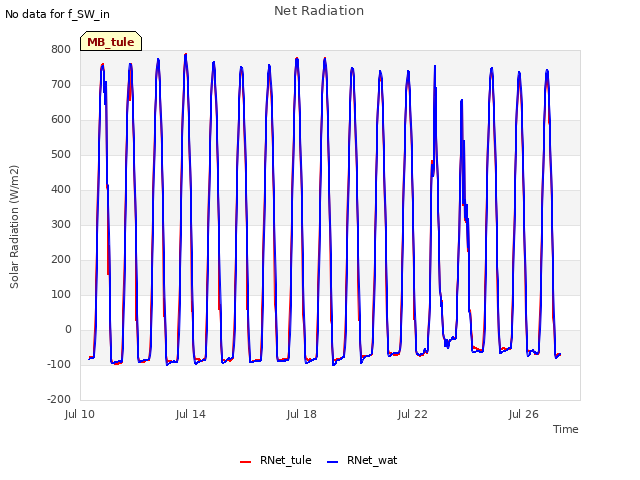The image size is (640, 480).
Task: Click the 'No data for f_SW_in' message
Action: pos(57,14)
